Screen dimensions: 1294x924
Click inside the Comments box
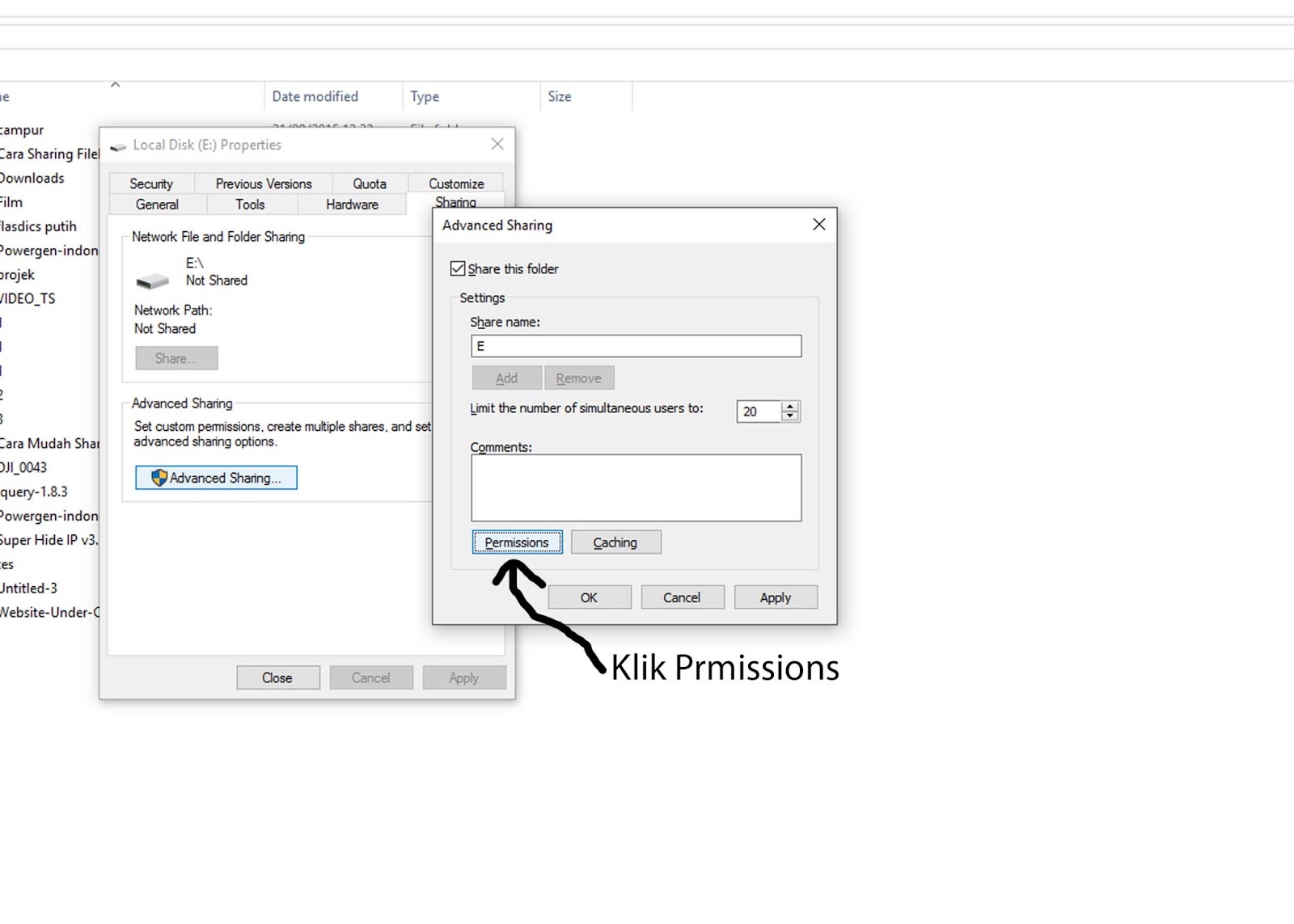[635, 487]
